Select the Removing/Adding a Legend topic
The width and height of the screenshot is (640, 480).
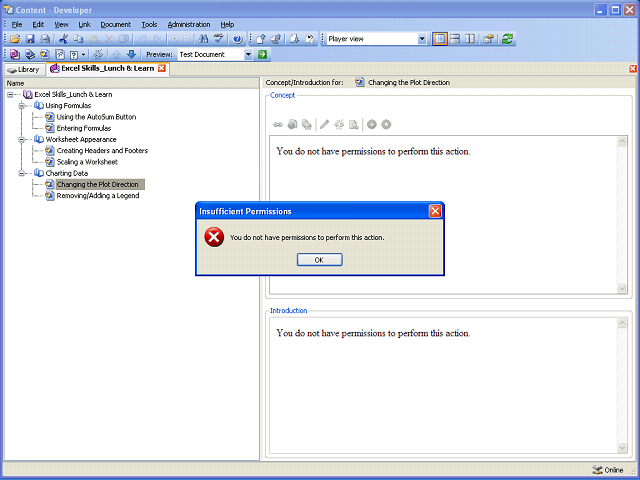(x=98, y=196)
